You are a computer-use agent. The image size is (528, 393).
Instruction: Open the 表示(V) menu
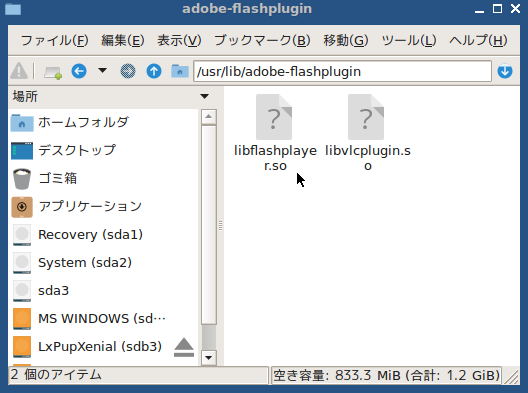click(x=179, y=40)
